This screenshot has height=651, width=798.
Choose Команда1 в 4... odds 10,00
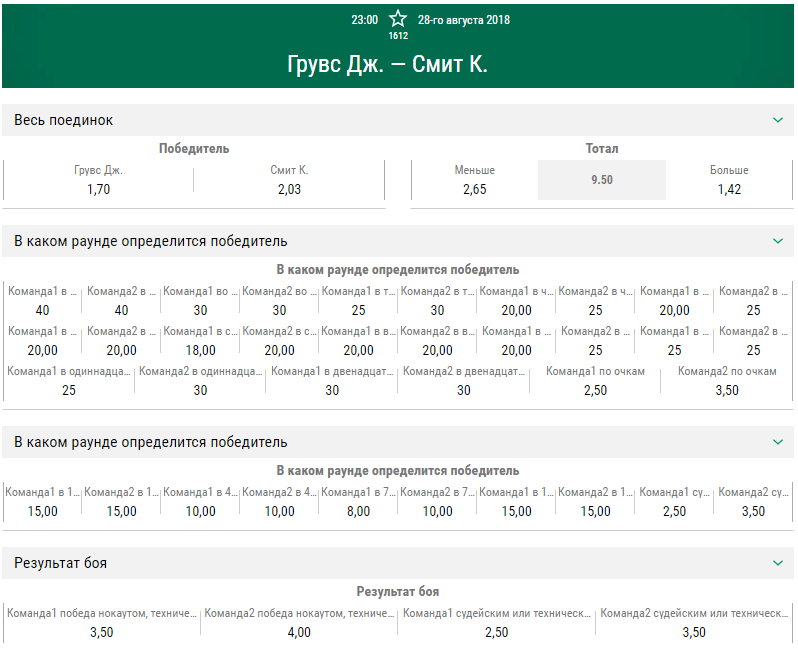[200, 502]
